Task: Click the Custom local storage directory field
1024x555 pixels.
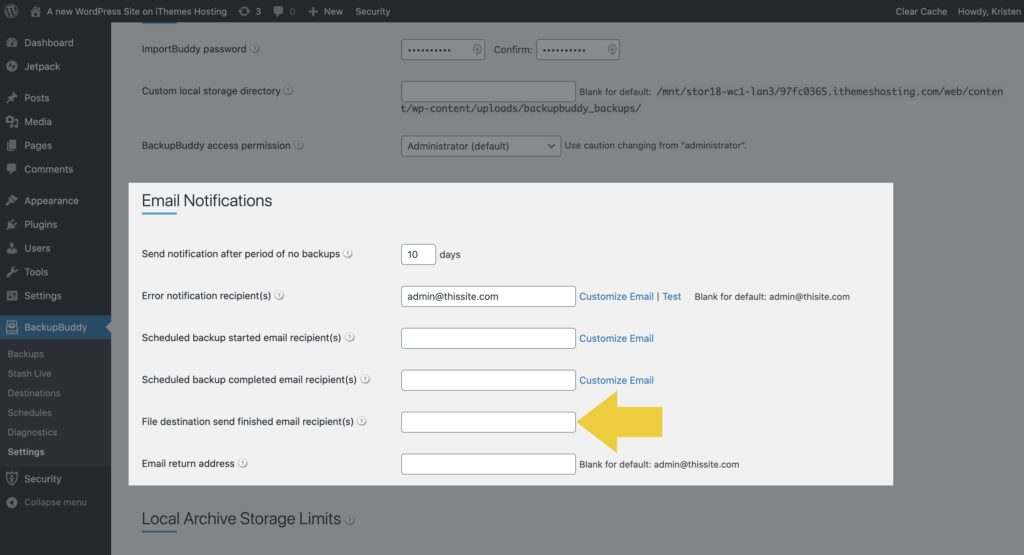Action: (x=488, y=91)
